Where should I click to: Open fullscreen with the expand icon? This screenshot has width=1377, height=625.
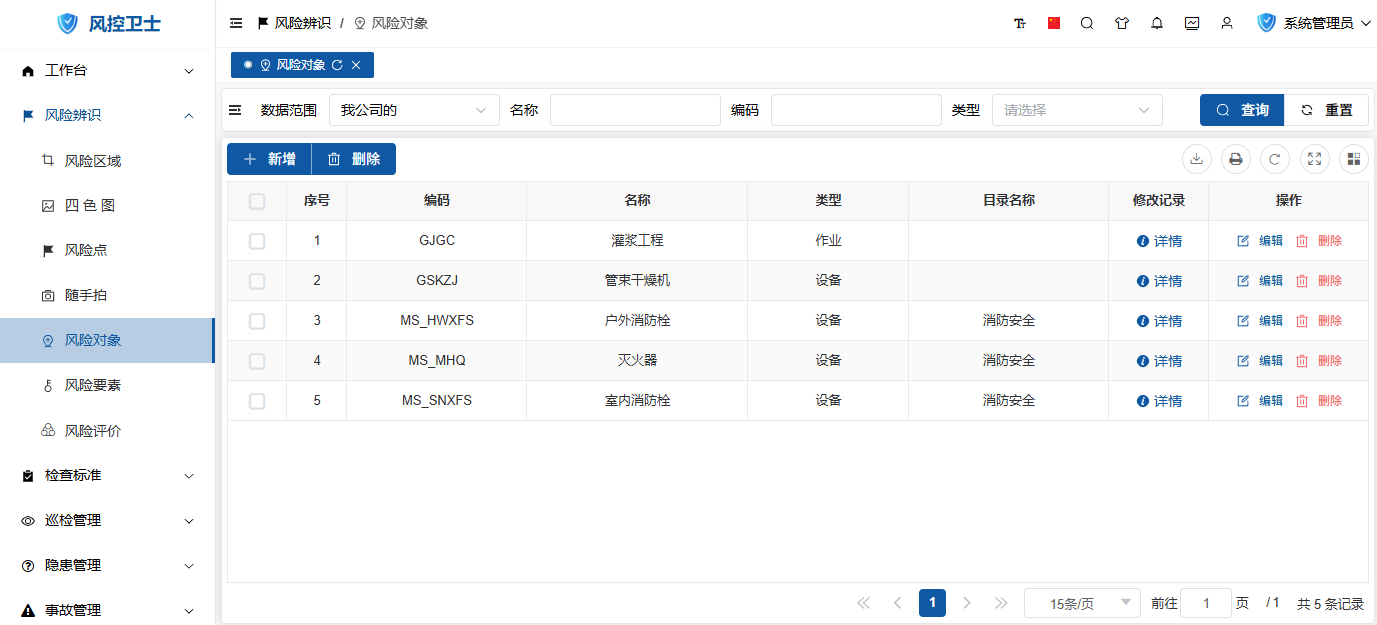click(x=1315, y=159)
